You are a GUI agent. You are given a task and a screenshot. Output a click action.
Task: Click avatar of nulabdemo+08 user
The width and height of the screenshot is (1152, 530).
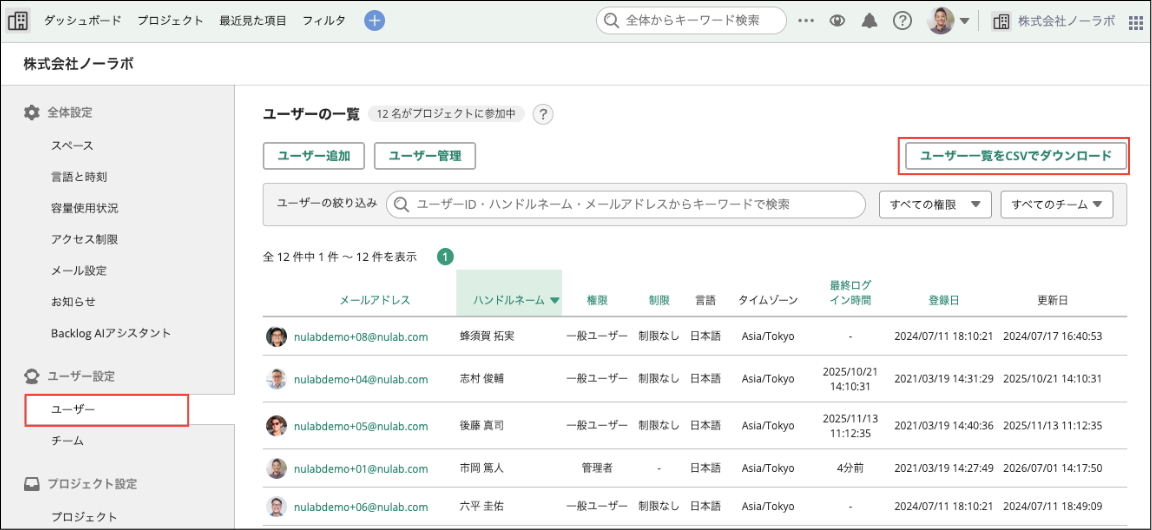click(x=276, y=336)
